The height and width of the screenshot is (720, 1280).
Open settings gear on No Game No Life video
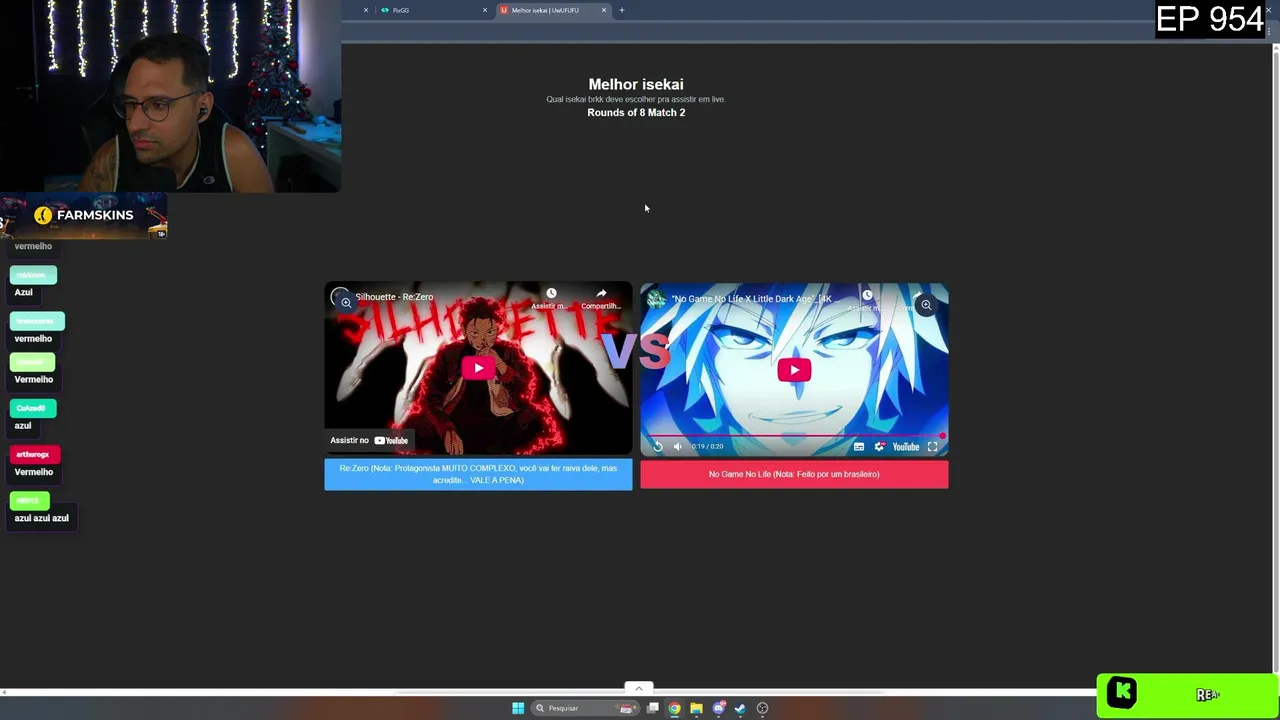(x=879, y=447)
